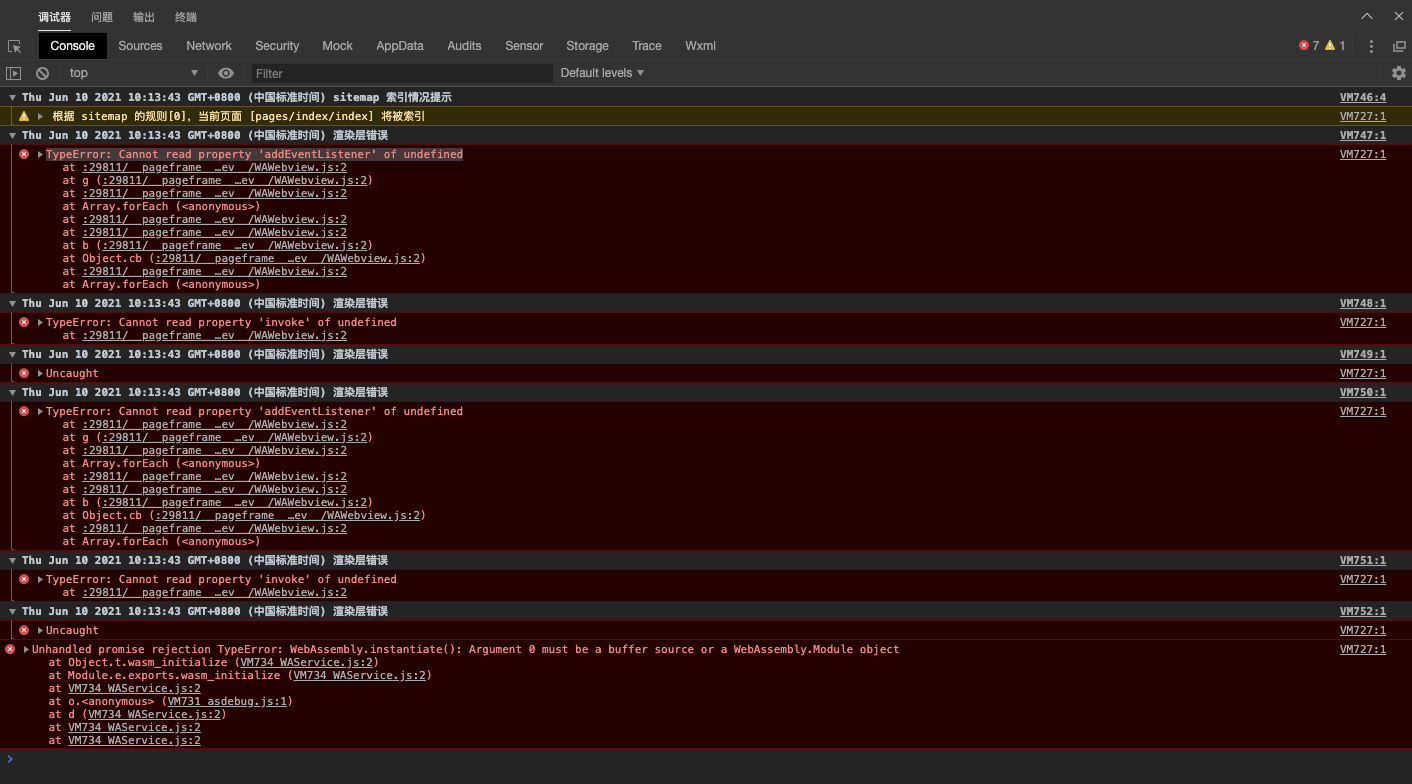This screenshot has width=1412, height=784.
Task: Collapse the 渲染层错误 group linked to VM747:1
Action: click(x=13, y=136)
